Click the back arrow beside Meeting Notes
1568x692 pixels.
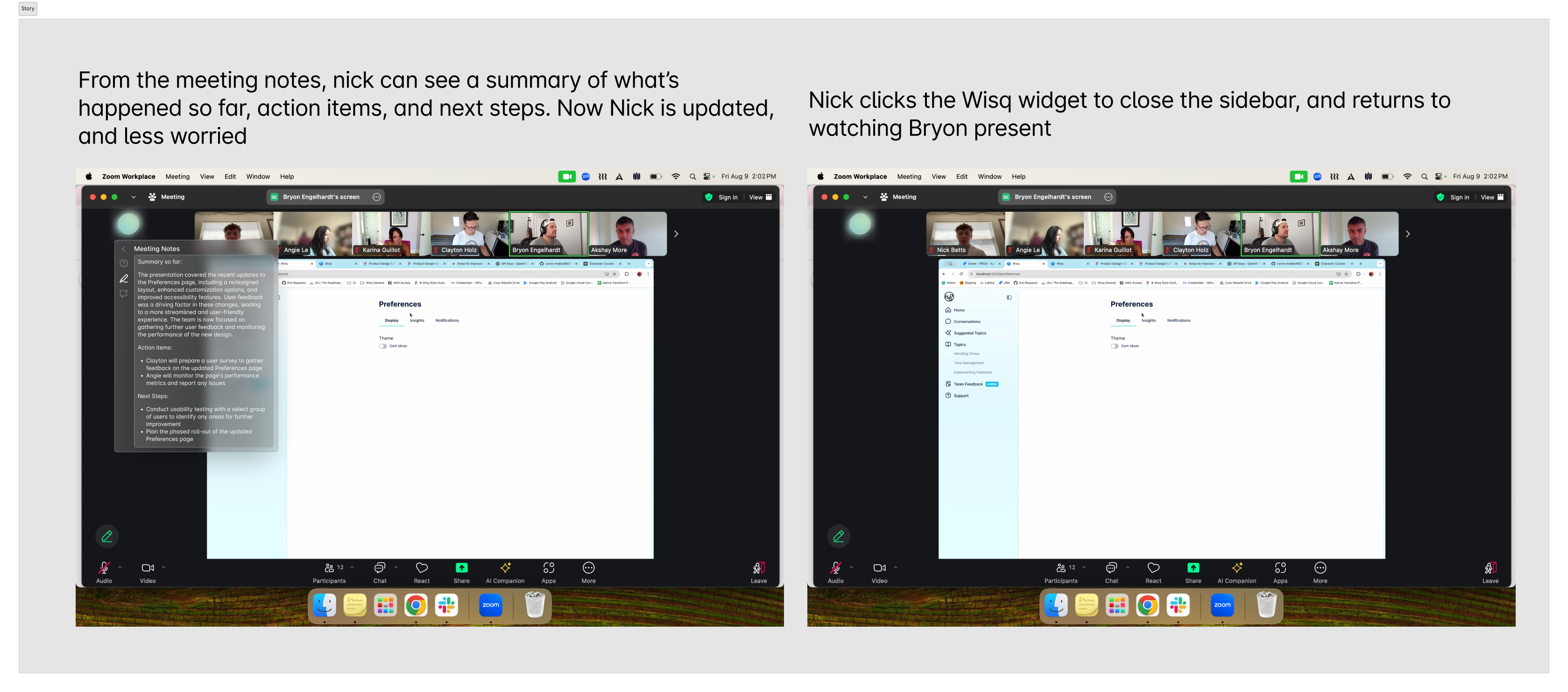point(124,249)
